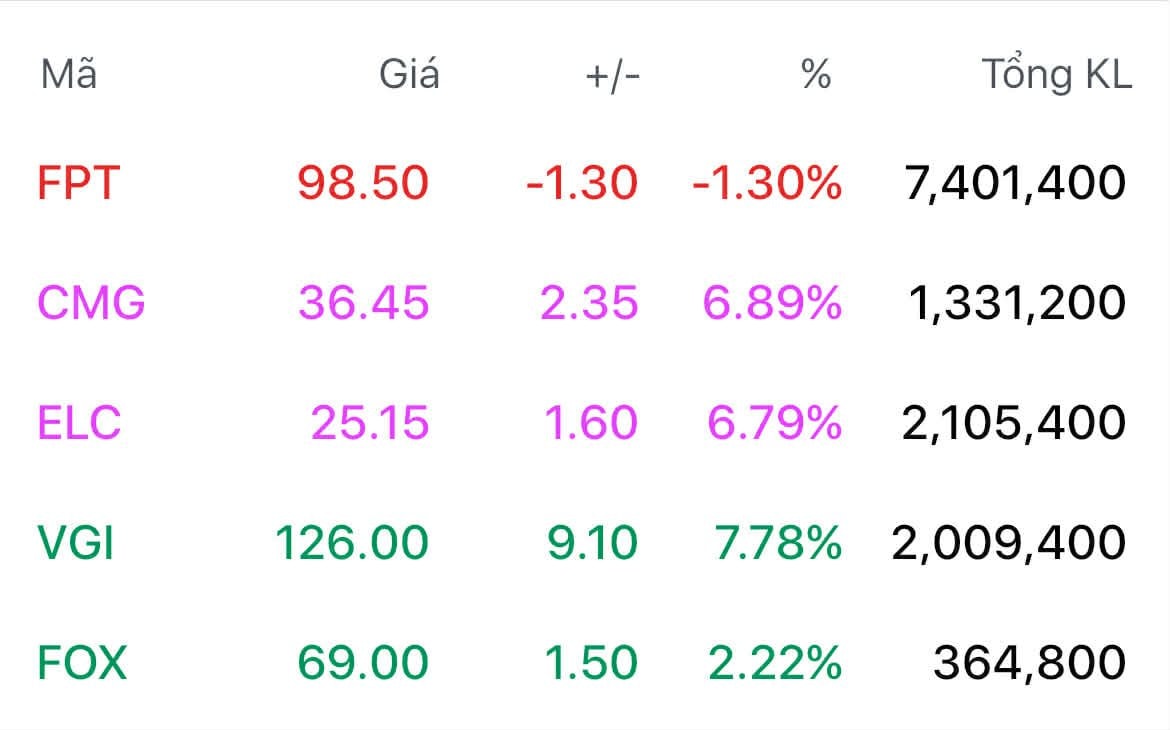This screenshot has width=1170, height=730.
Task: Click CMG's percent change 6.89%
Action: coord(772,303)
